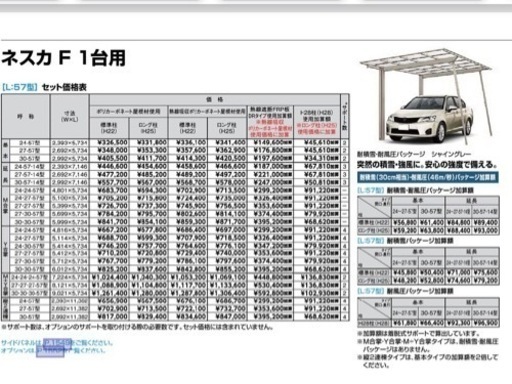This screenshot has height=384, width=512.
Task: Select price cell ¥331,800
Action: coord(152,142)
